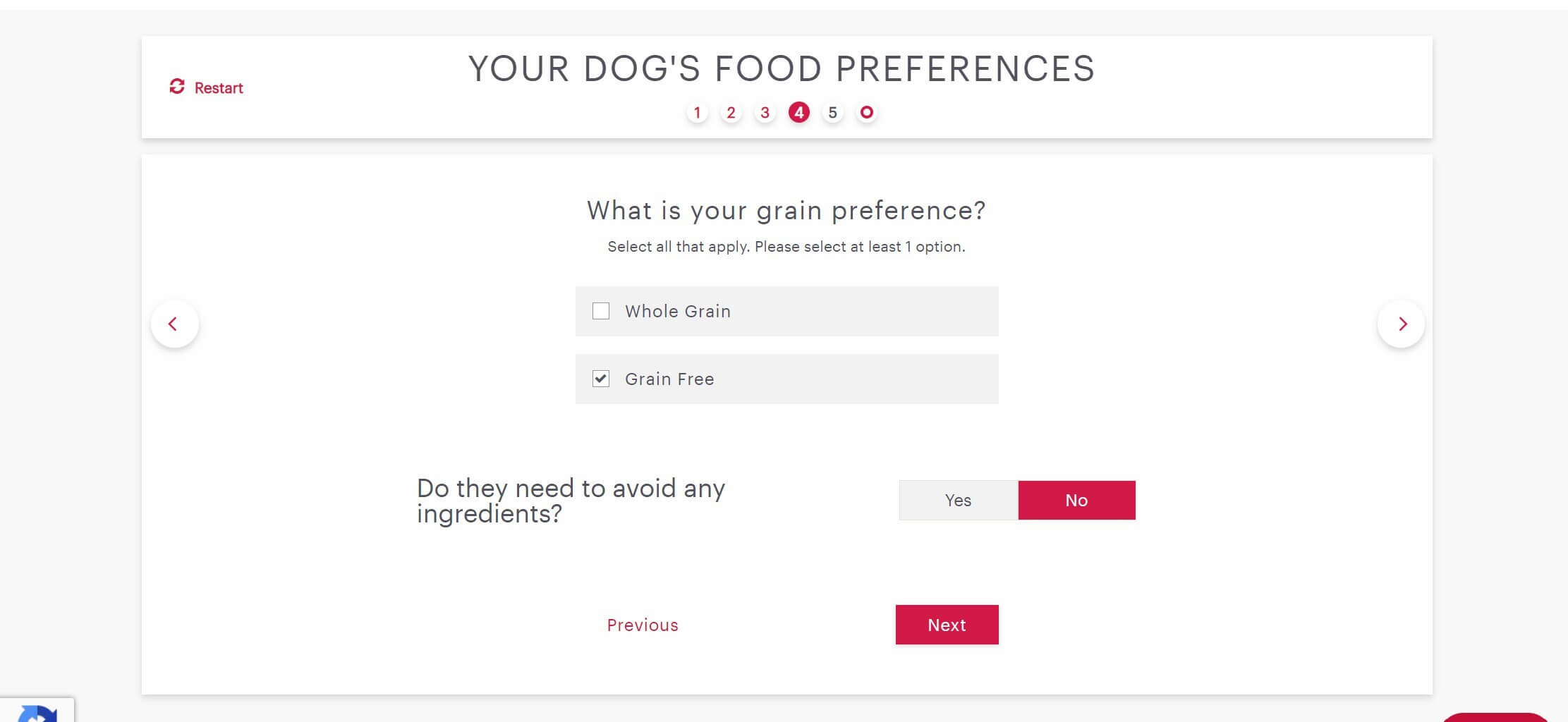Screen dimensions: 1568x722
Task: Click the Restart text link
Action: point(219,87)
